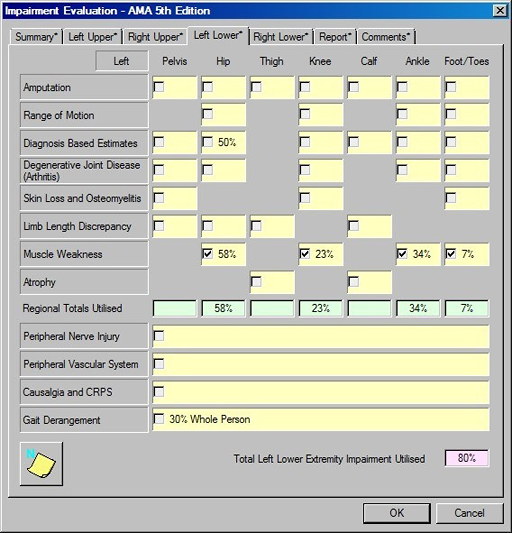Switch to the Left Upper tab
Screen dimensions: 512x533
[x=92, y=37]
